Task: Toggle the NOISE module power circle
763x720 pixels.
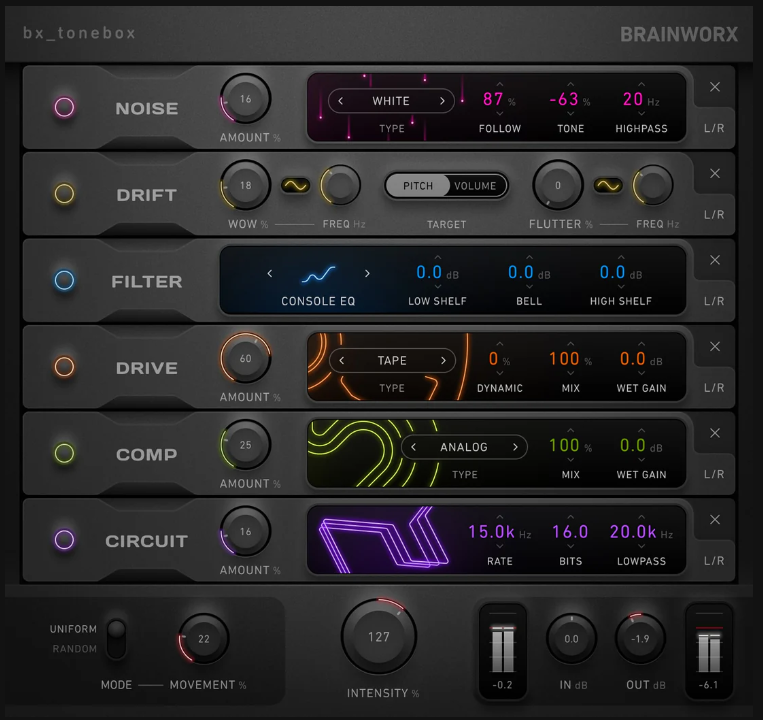Action: click(64, 107)
